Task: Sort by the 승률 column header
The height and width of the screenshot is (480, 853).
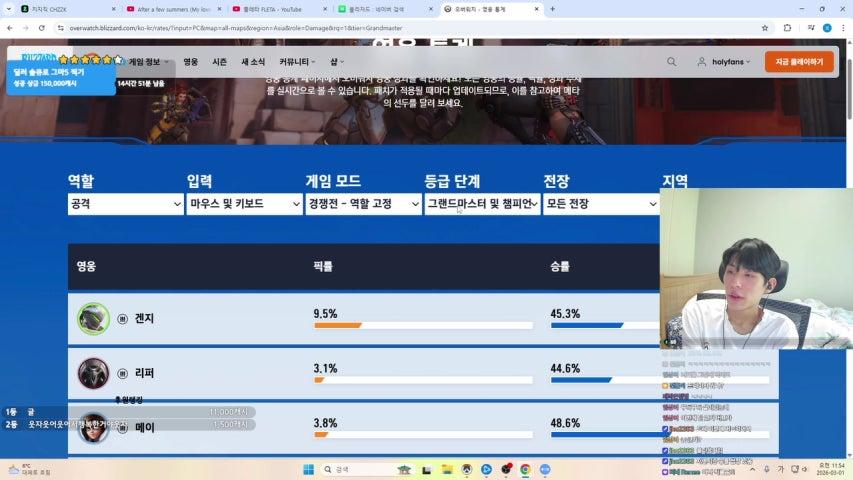Action: [560, 266]
